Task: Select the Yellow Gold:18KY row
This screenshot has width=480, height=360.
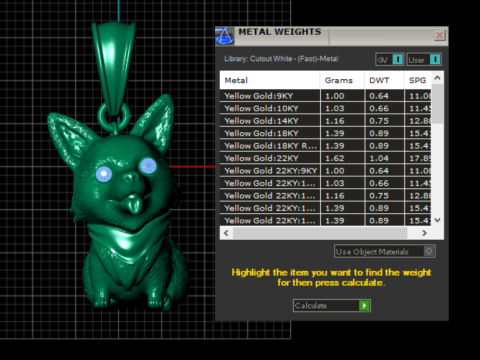Action: click(325, 133)
